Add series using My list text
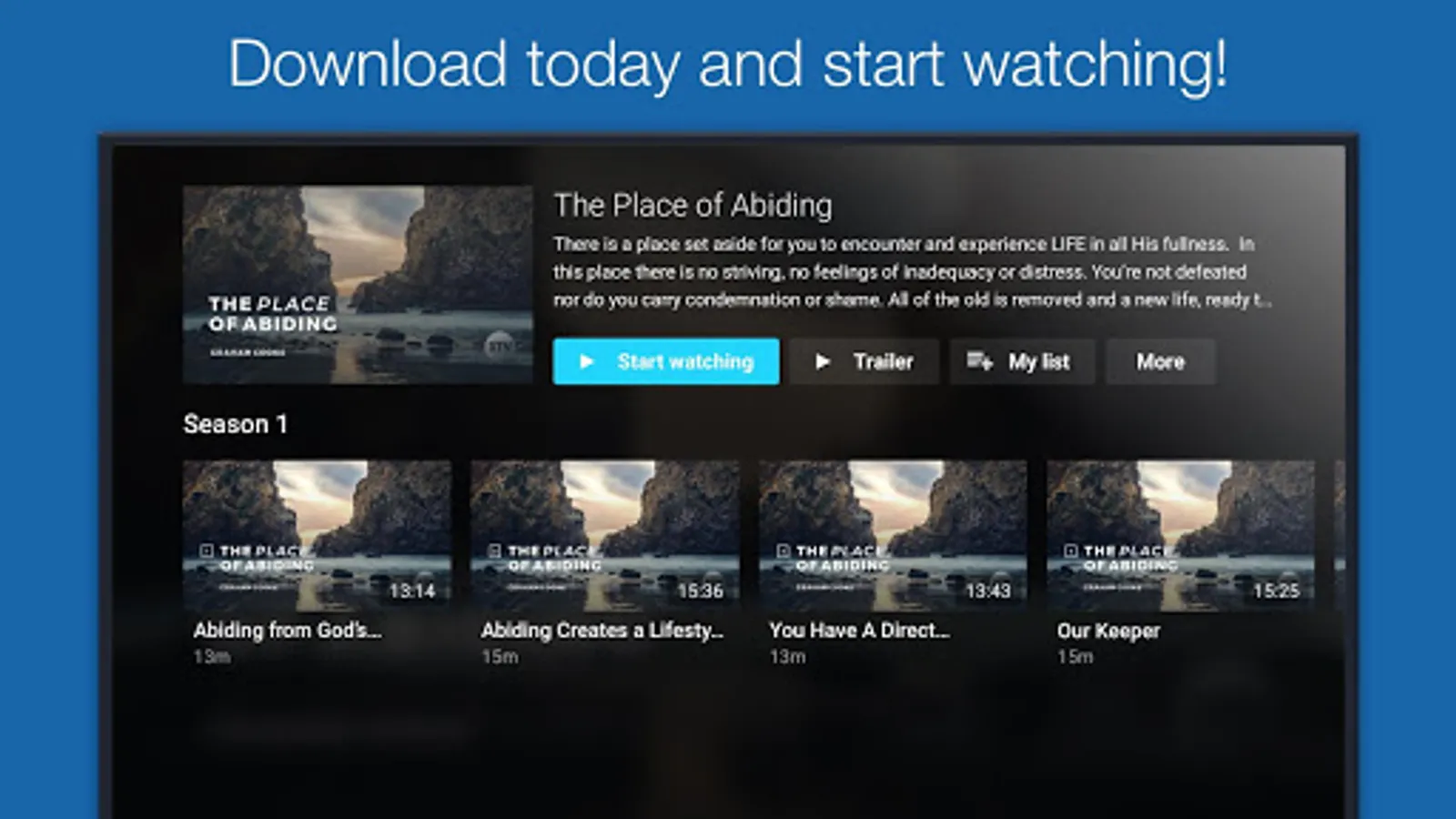 (x=1038, y=362)
